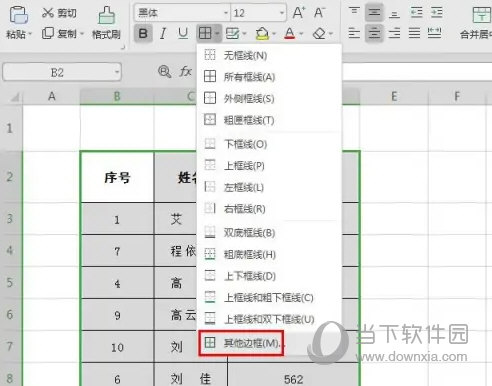Screen dimensions: 492x386
Task: Select All Borders (所有框线) menu item
Action: coord(269,77)
